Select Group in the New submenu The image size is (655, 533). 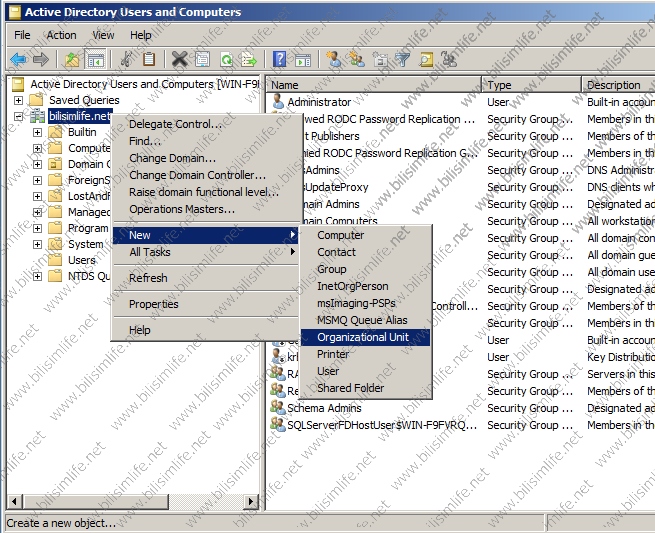(365, 269)
